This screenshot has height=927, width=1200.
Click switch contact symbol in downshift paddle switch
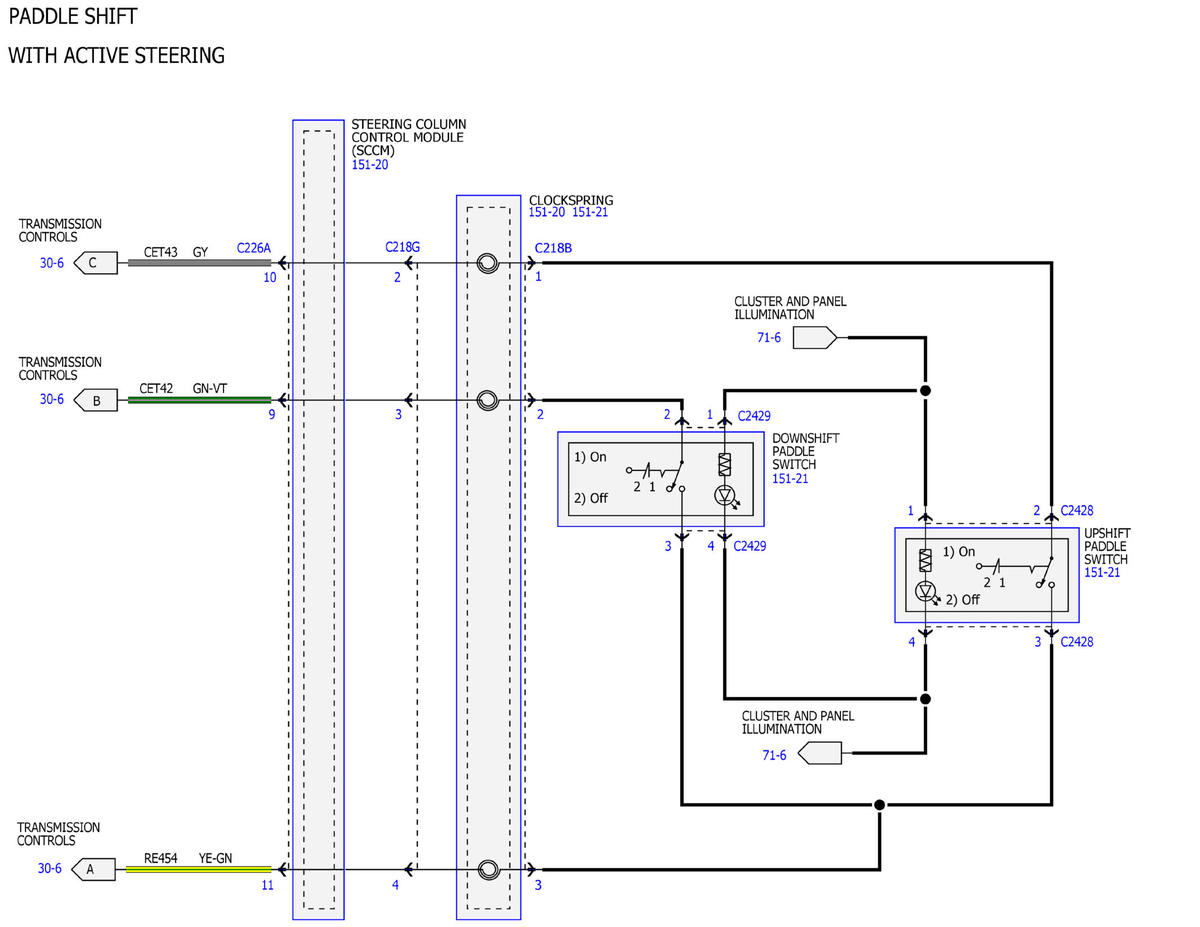(657, 474)
